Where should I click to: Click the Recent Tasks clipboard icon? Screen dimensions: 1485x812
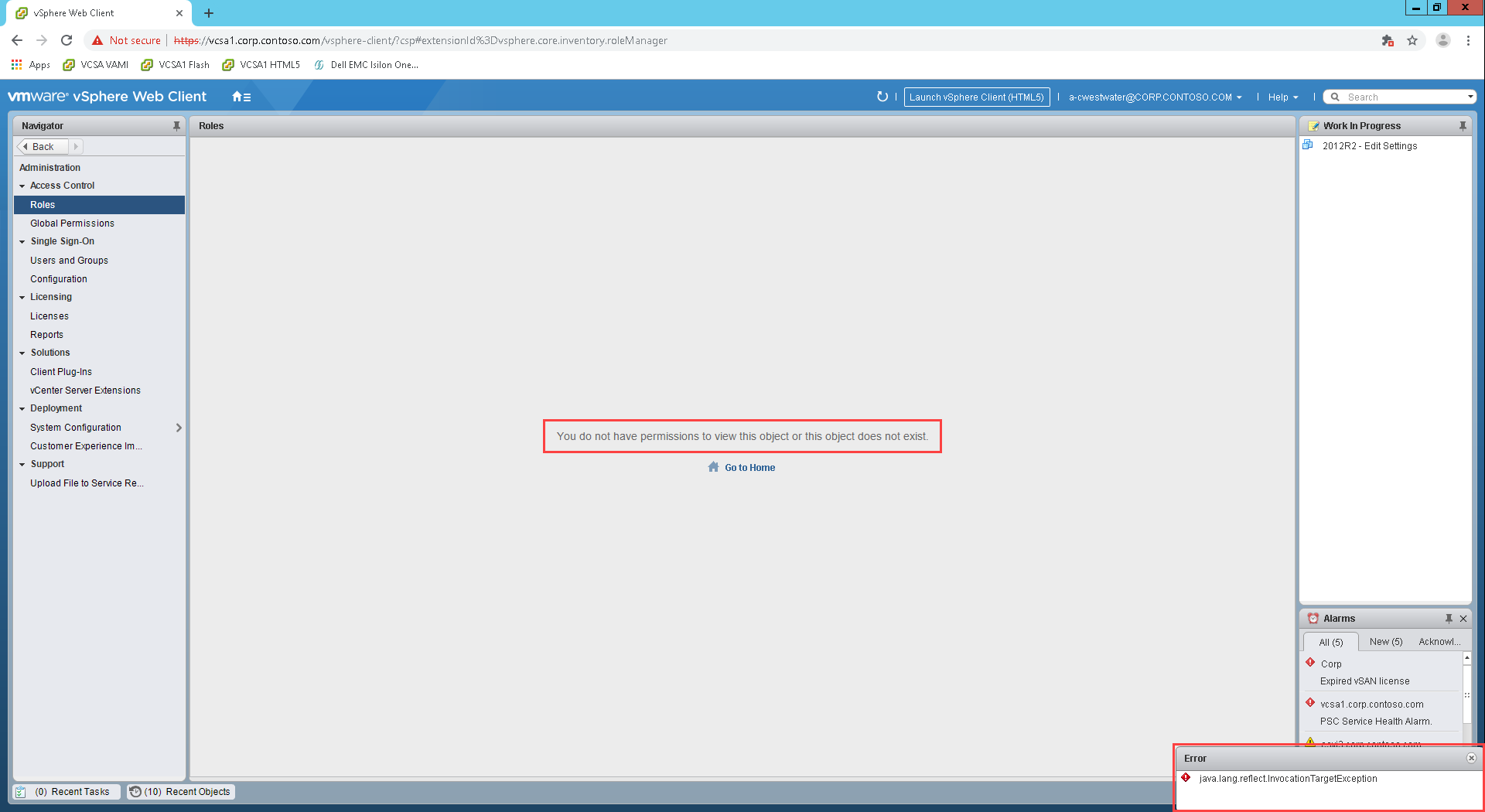[x=21, y=792]
